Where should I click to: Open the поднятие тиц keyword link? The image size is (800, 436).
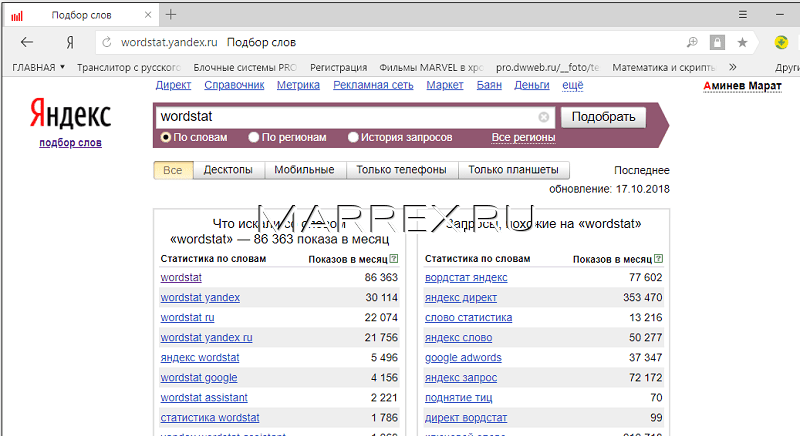(x=459, y=398)
